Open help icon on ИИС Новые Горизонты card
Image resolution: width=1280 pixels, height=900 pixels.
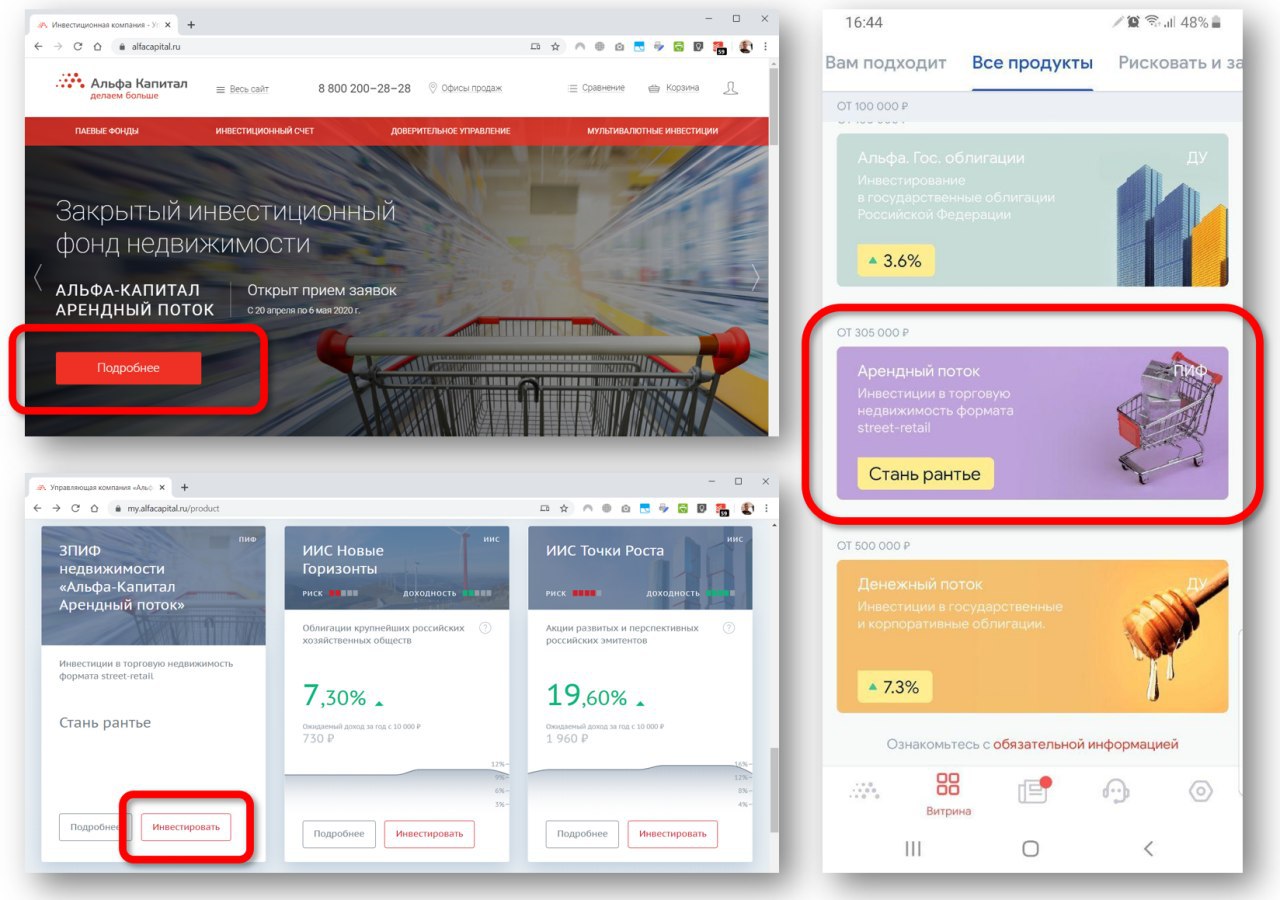pyautogui.click(x=485, y=628)
